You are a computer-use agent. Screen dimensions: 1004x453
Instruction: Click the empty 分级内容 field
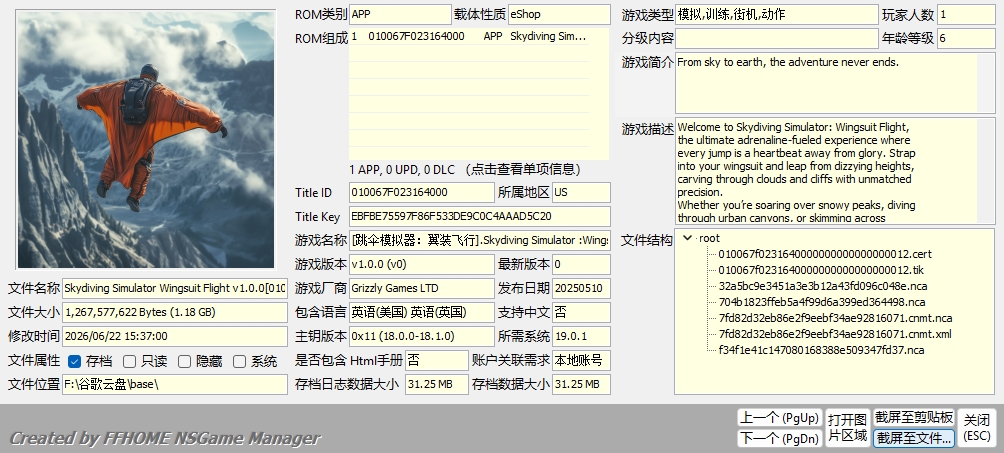pos(777,38)
